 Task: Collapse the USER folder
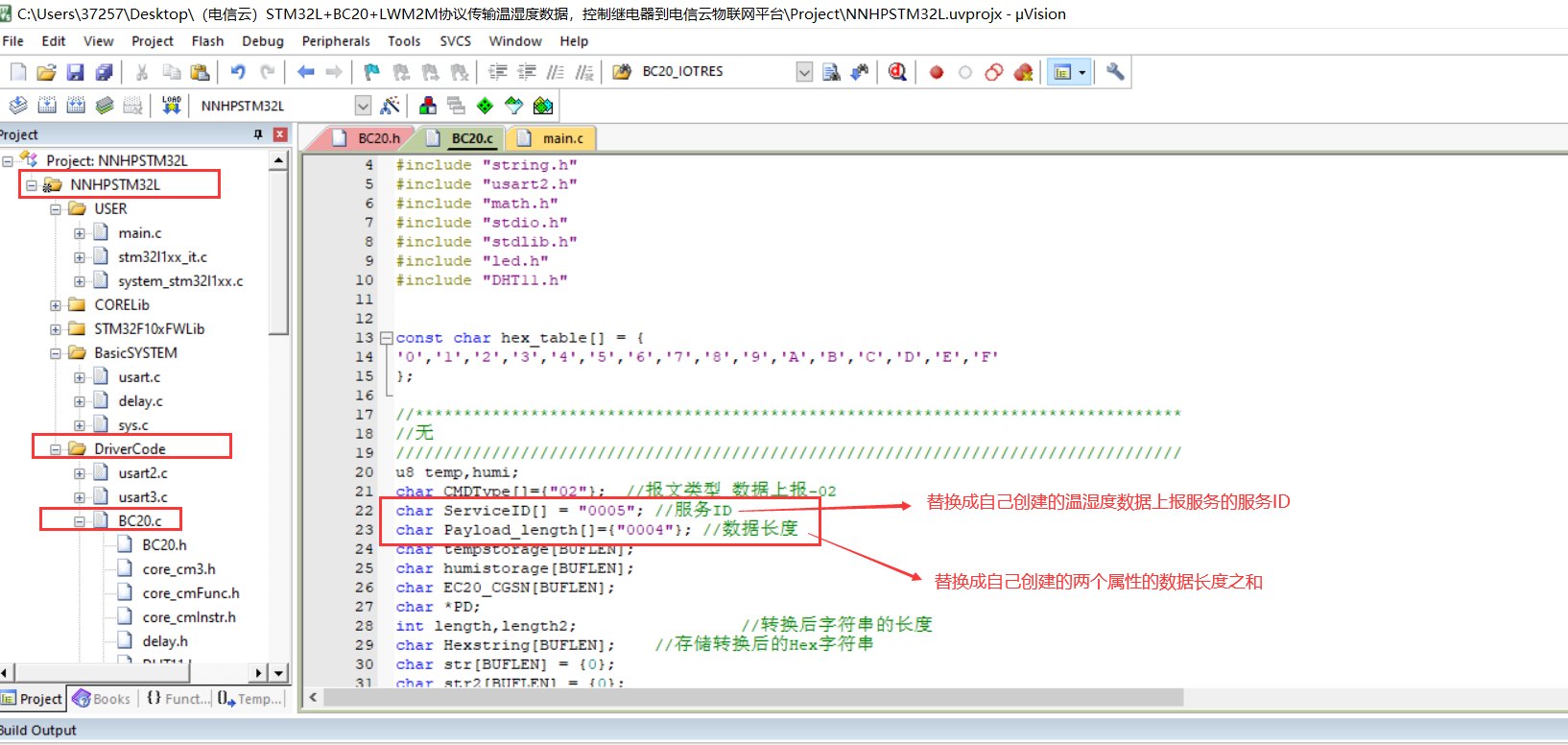coord(56,209)
